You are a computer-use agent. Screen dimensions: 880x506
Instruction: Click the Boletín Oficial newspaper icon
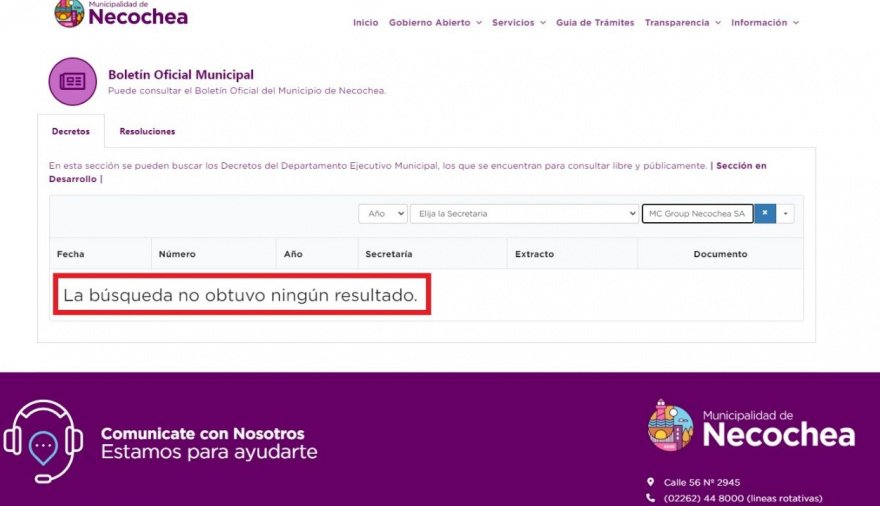(x=72, y=81)
